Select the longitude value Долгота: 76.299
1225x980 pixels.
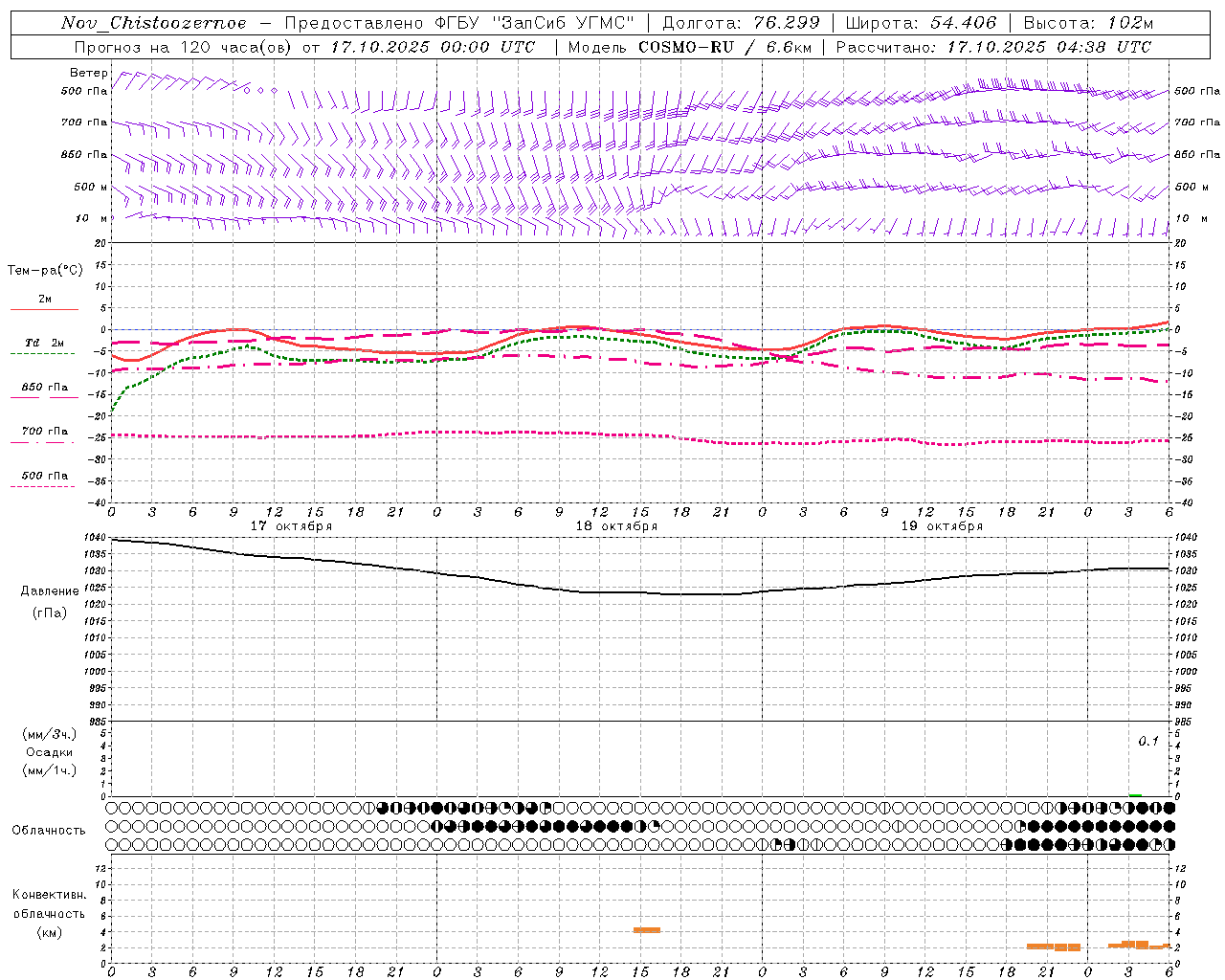(741, 23)
